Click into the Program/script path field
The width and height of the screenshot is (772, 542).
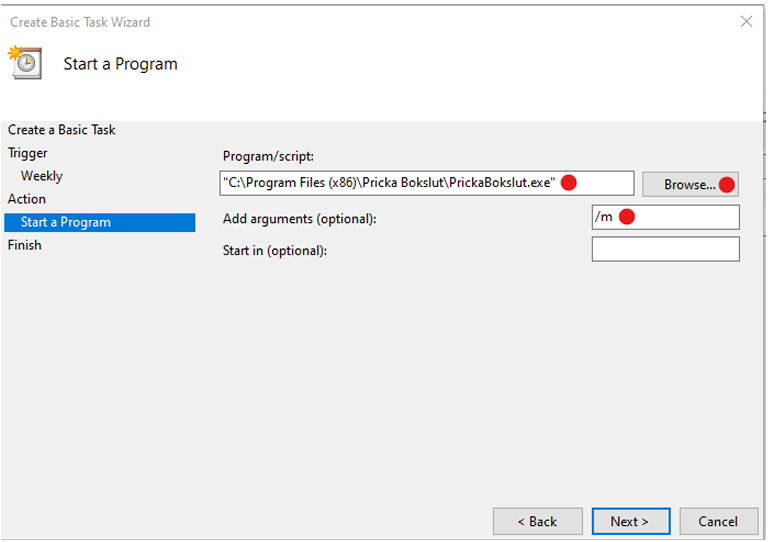(427, 183)
